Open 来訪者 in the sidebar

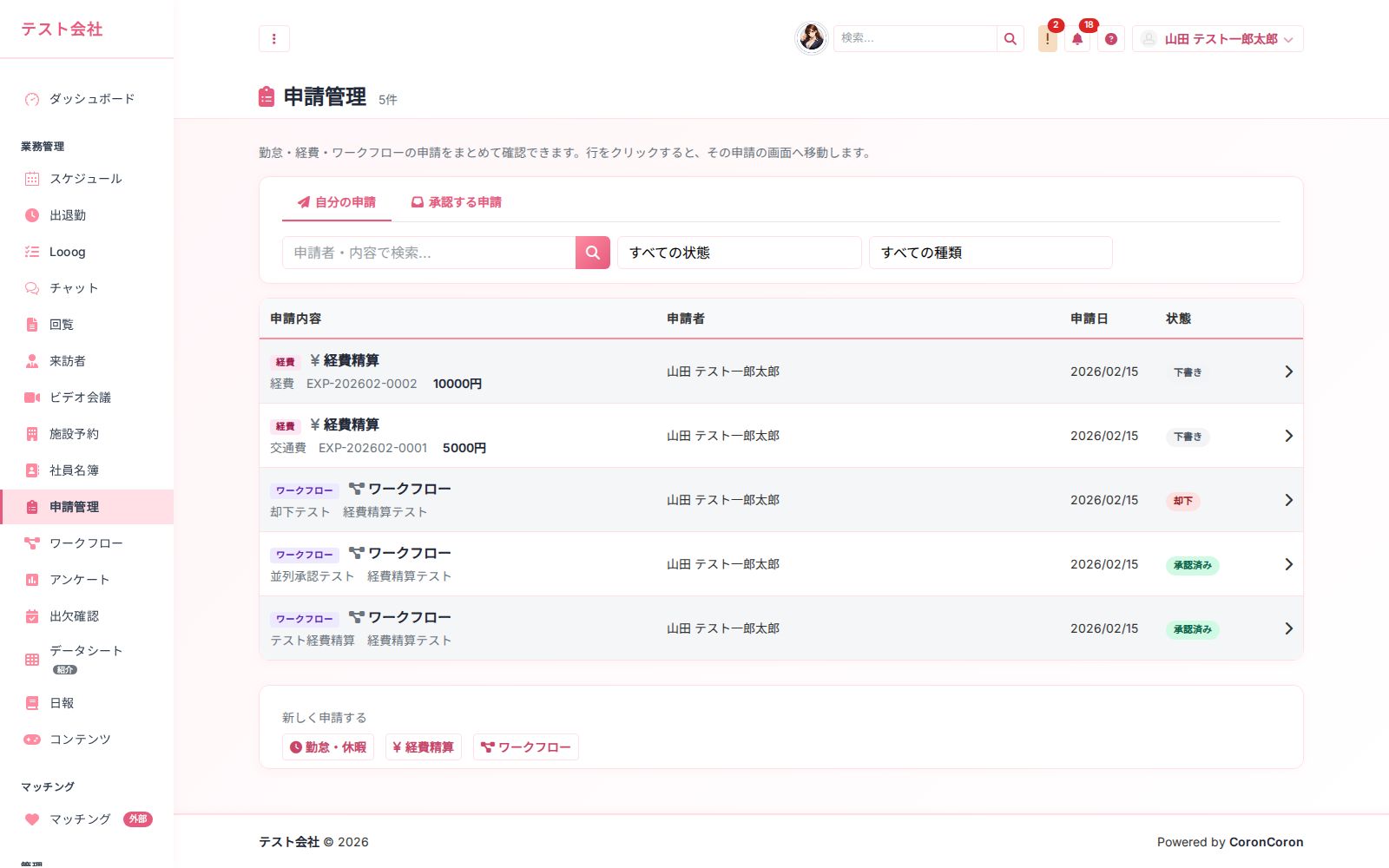(87, 361)
